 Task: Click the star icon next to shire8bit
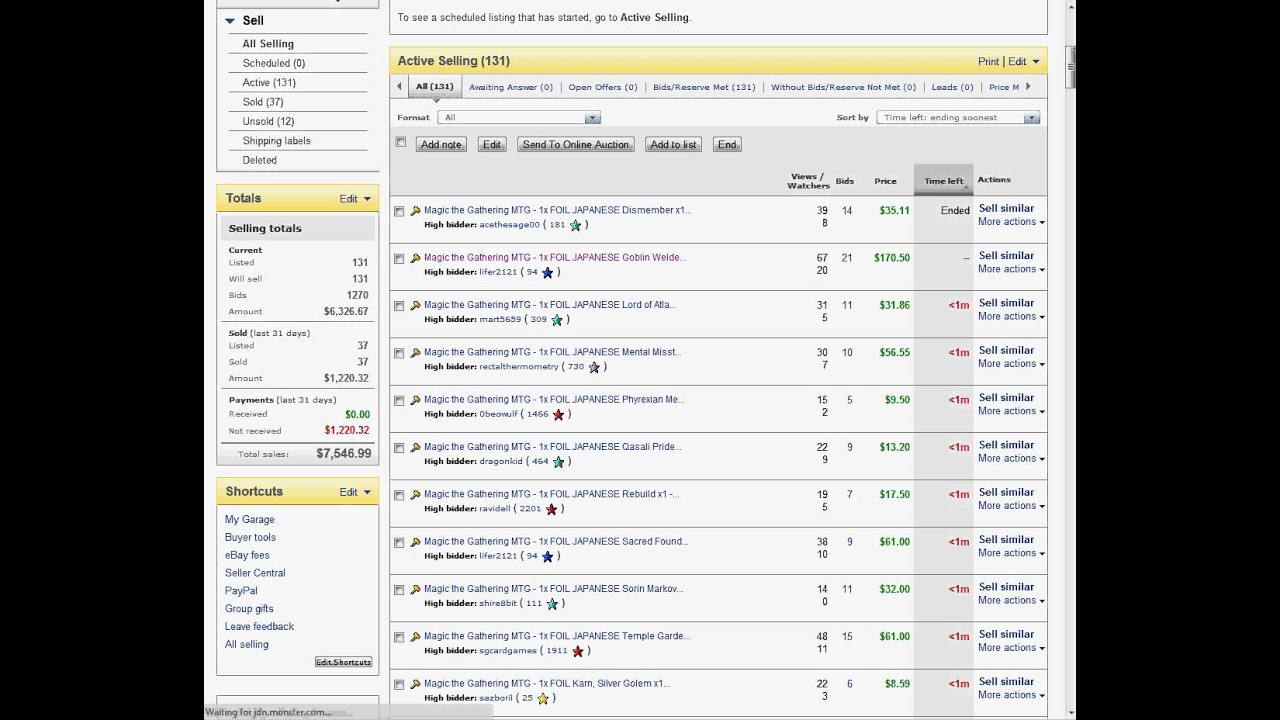coord(551,604)
